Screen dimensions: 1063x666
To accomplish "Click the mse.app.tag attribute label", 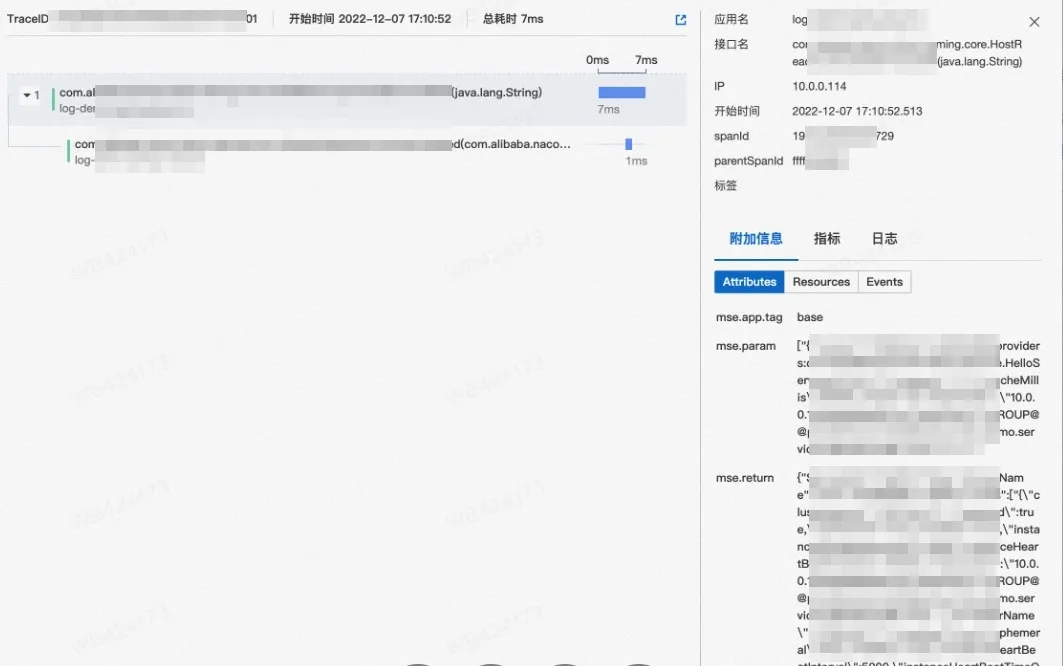I will (x=749, y=317).
